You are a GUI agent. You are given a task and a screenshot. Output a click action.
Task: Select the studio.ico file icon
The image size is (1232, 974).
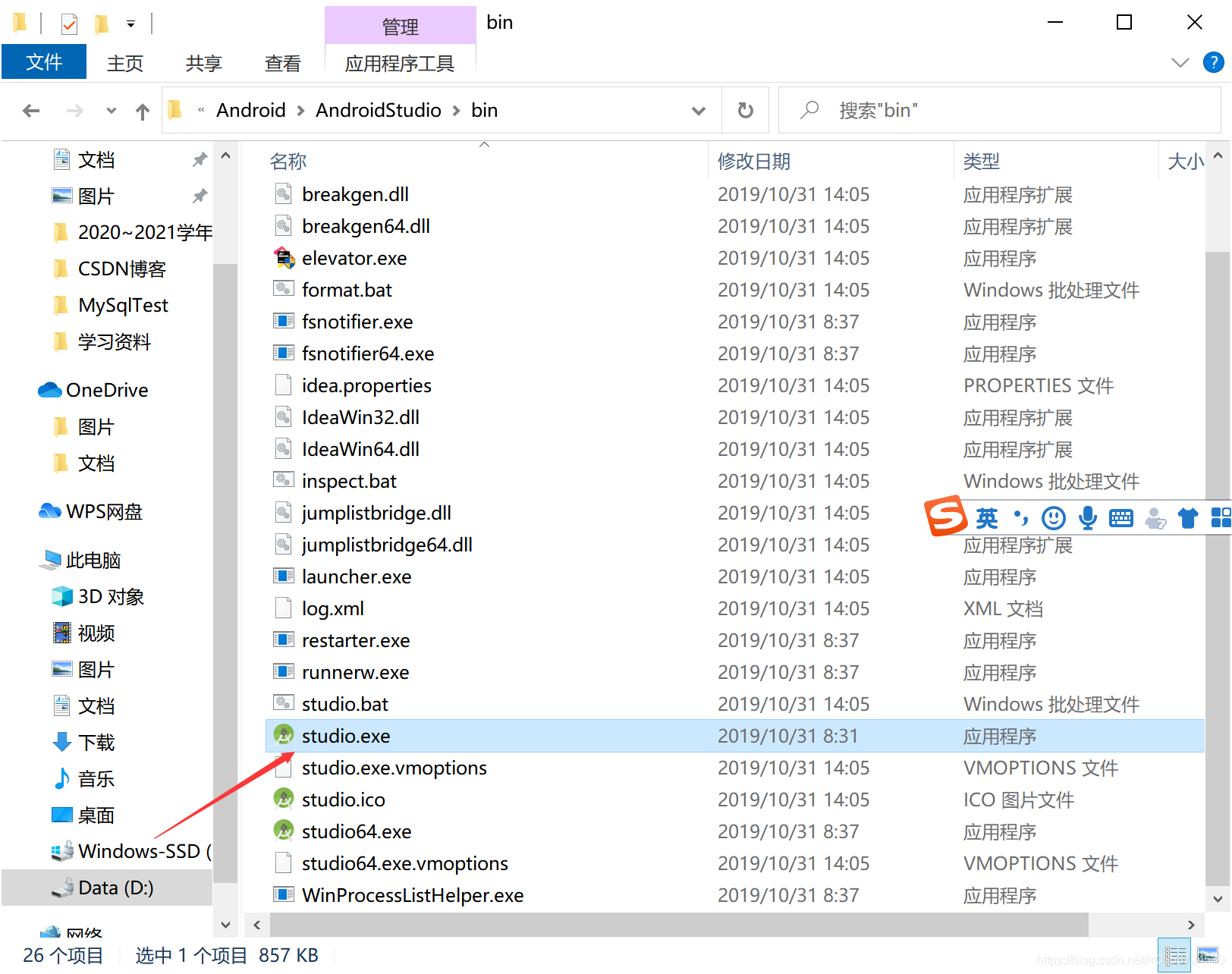(284, 799)
